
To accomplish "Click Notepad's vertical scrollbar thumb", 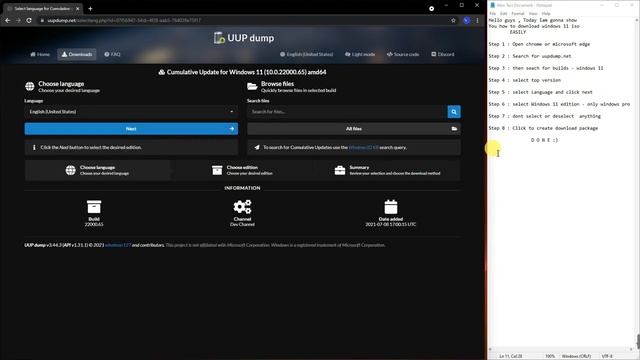I will pos(638,341).
